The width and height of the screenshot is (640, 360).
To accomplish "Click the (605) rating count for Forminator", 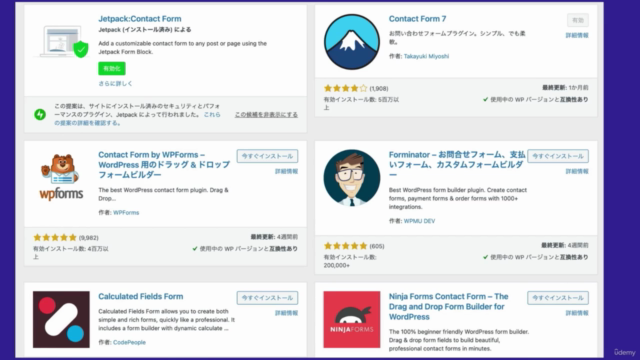I will tap(377, 246).
